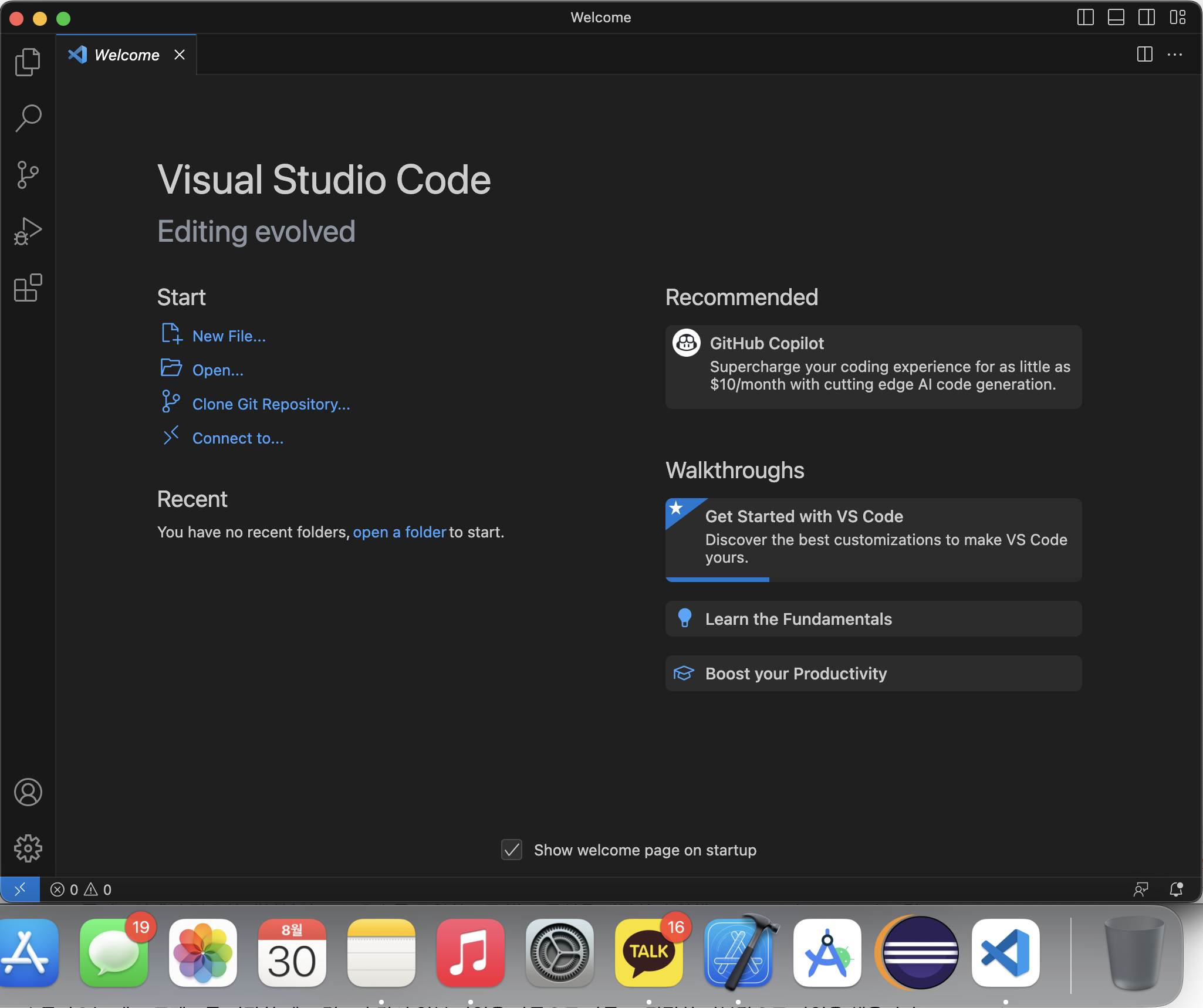
Task: Open the Search view icon
Action: (x=28, y=118)
